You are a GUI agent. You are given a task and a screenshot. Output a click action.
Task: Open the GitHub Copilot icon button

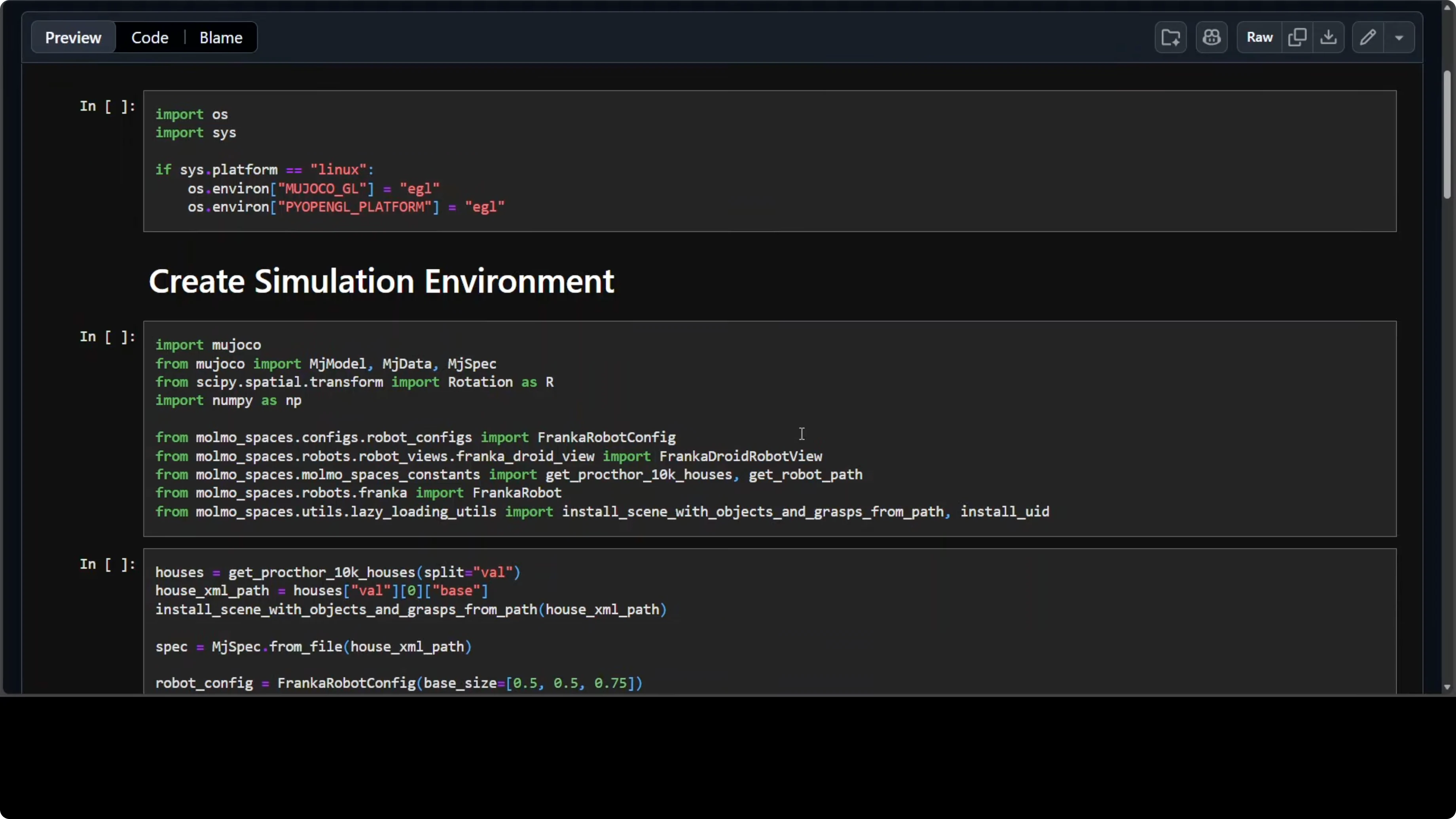coord(1211,37)
